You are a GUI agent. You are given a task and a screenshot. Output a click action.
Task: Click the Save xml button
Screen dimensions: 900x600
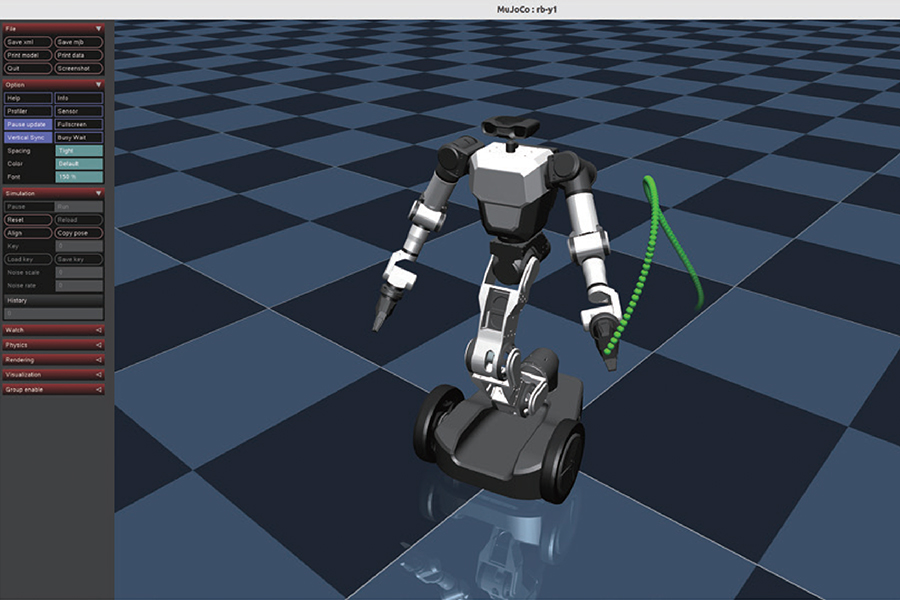pos(28,42)
